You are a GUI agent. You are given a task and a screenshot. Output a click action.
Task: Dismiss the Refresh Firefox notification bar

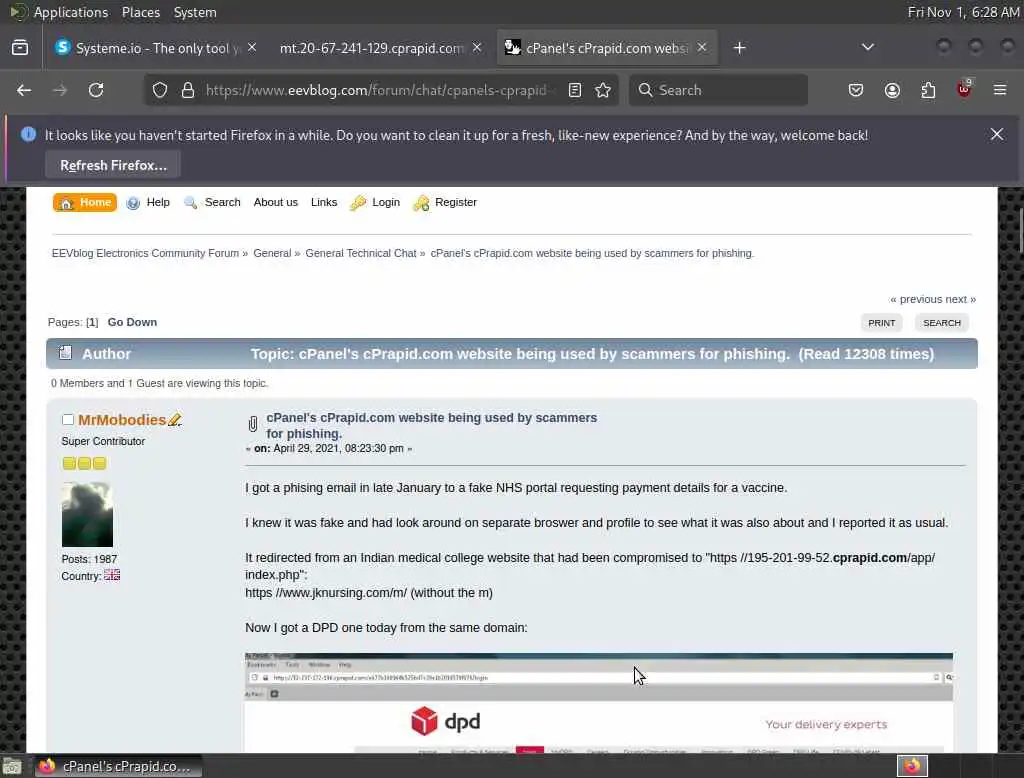pos(997,135)
